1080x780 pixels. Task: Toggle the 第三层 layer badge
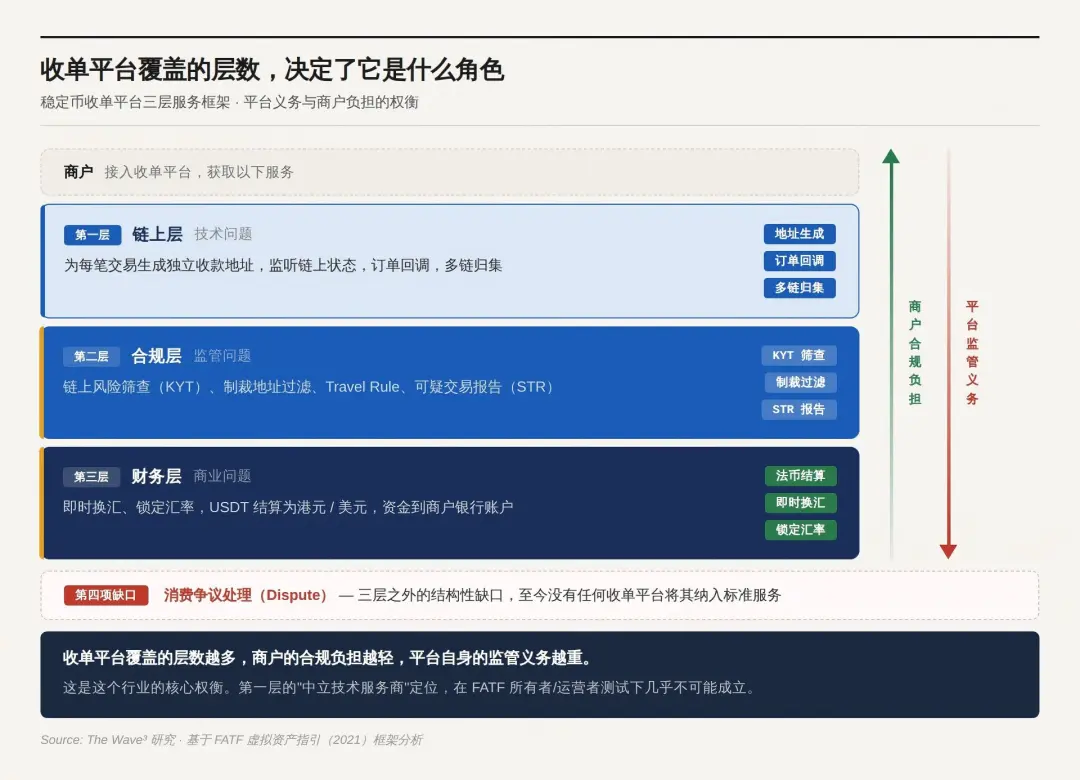point(91,477)
